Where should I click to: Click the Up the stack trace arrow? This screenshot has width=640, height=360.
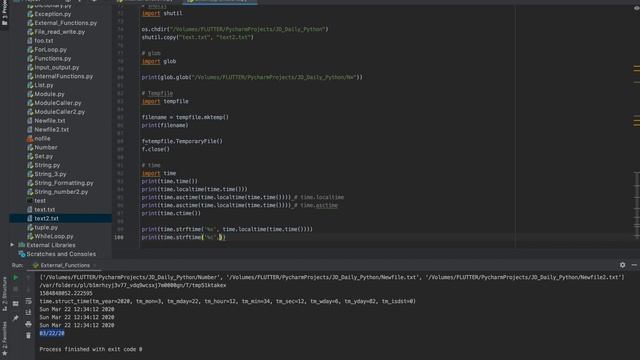tap(28, 278)
